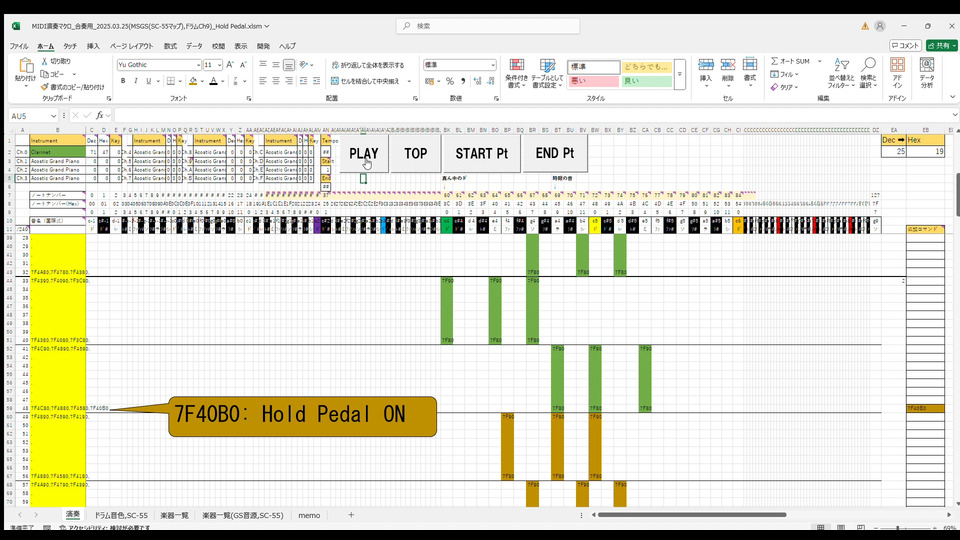Open the font size 11 dropdown
The image size is (960, 540).
(x=219, y=65)
